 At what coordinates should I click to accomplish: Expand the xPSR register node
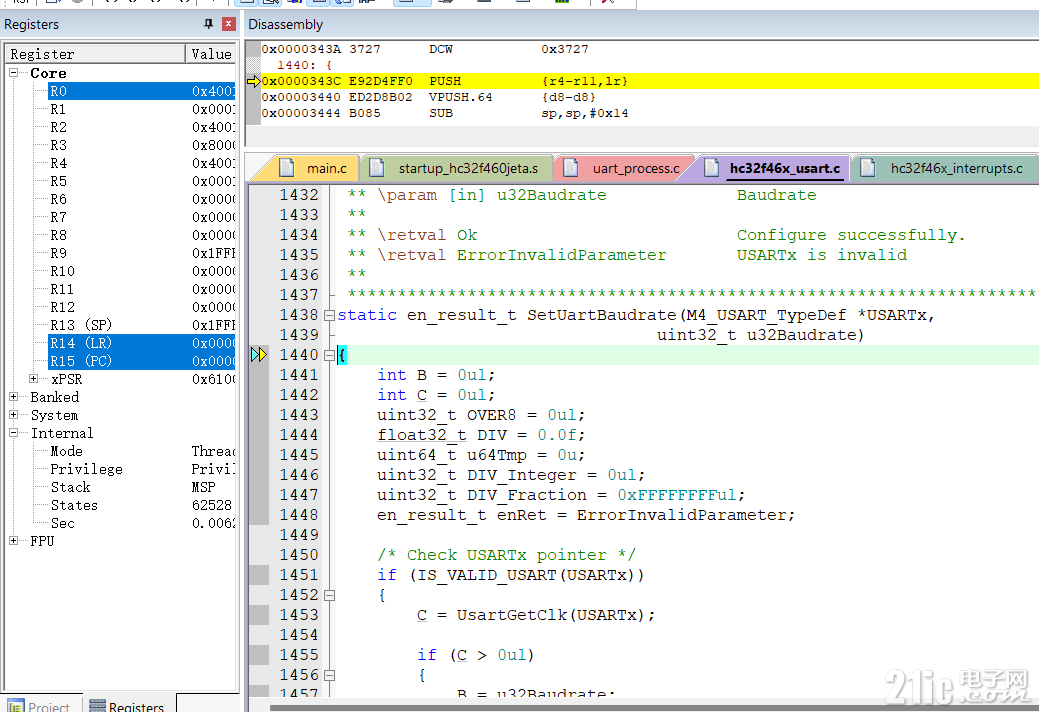pos(33,379)
